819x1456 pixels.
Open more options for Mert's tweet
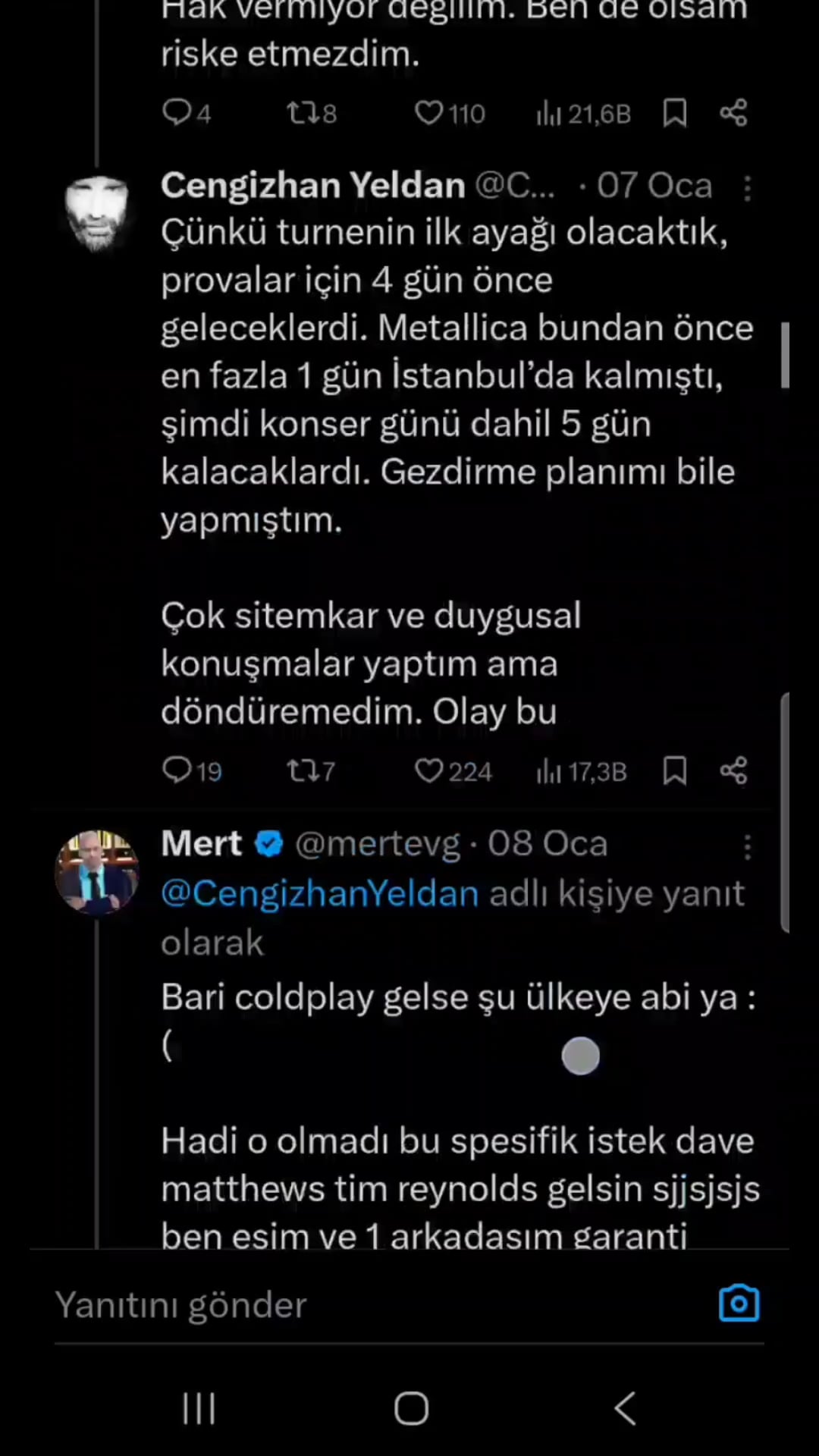(x=747, y=847)
